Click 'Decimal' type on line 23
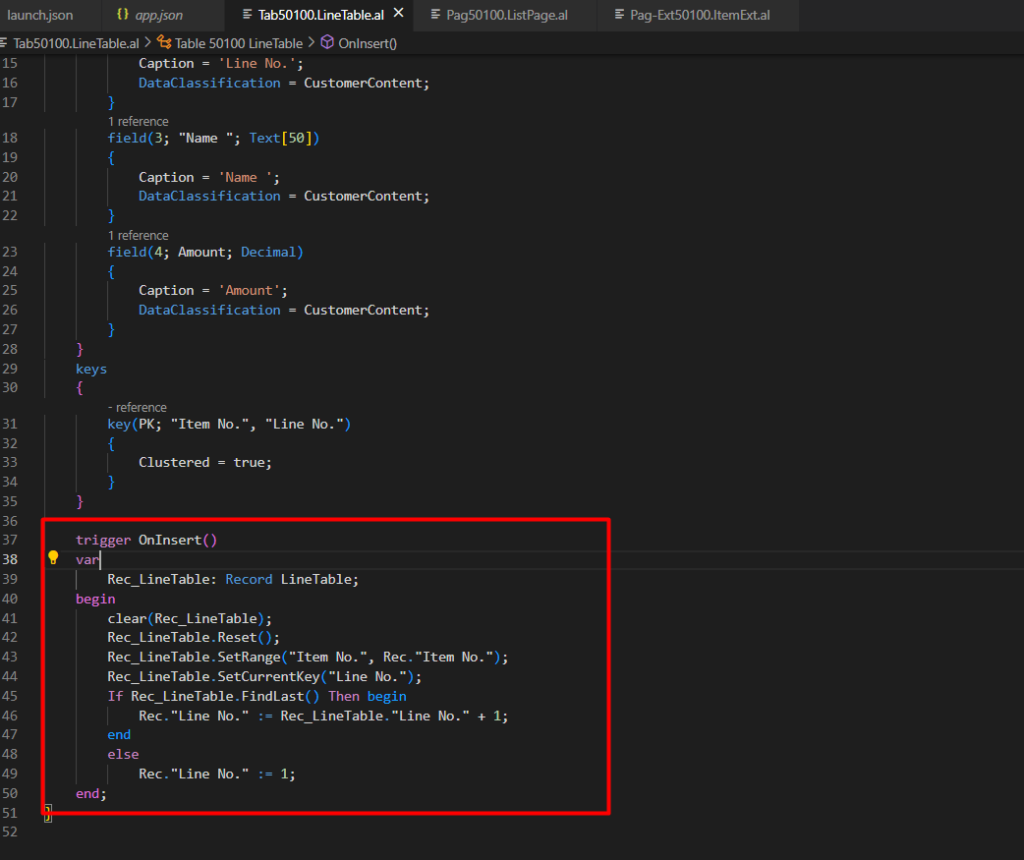The height and width of the screenshot is (860, 1024). coord(268,252)
